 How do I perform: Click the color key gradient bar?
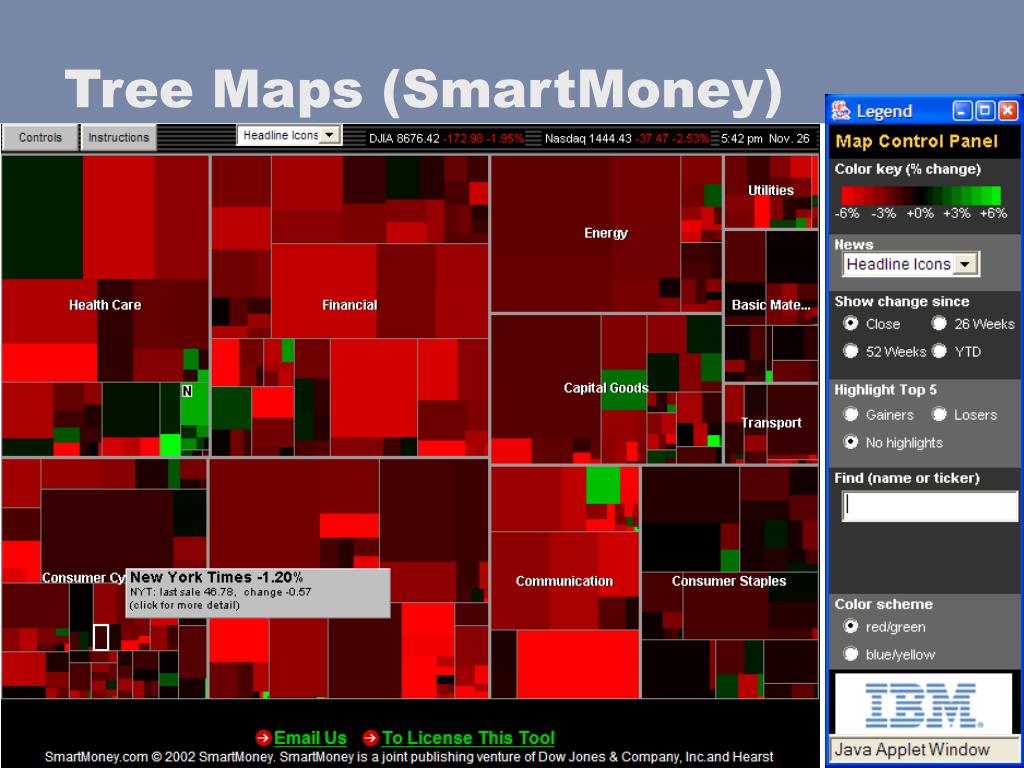tap(921, 195)
